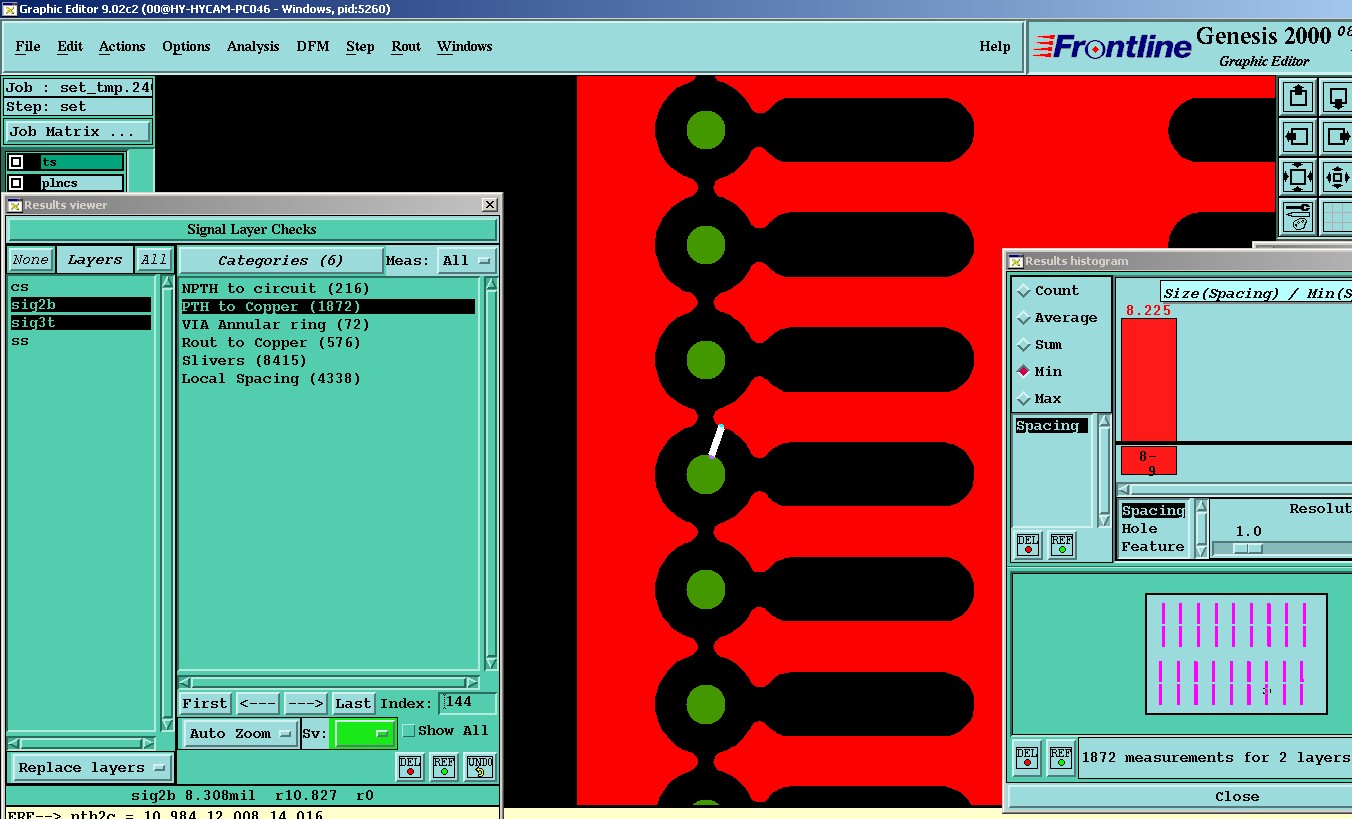1352x819 pixels.
Task: Toggle the ts layer square icon
Action: pyautogui.click(x=16, y=162)
